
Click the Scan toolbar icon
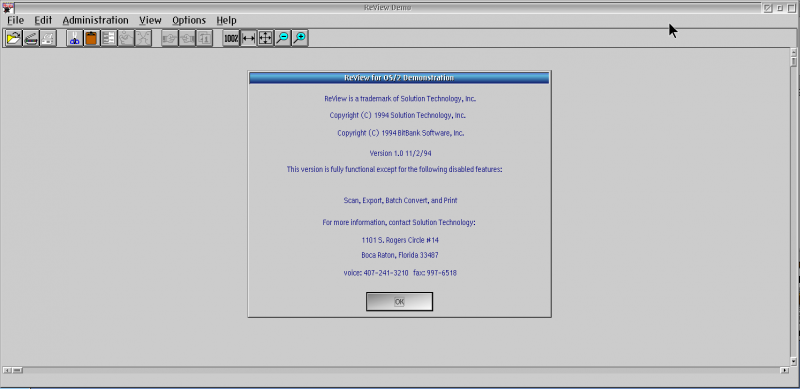coord(31,38)
